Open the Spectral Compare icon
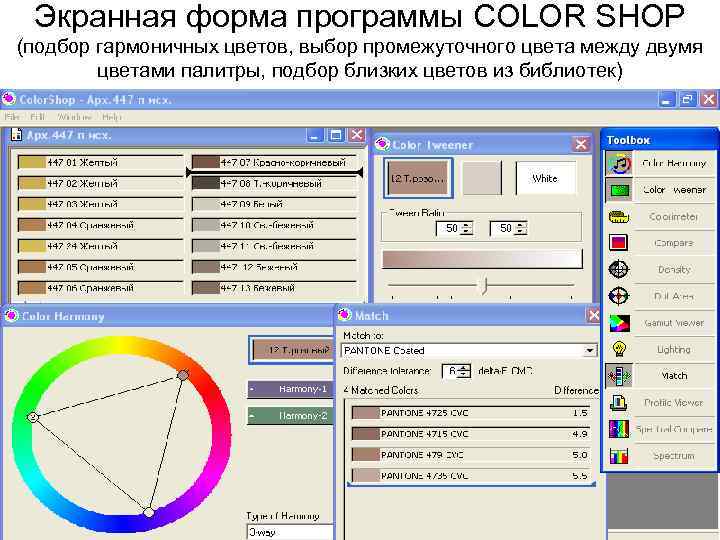Image resolution: width=720 pixels, height=540 pixels. [x=619, y=429]
